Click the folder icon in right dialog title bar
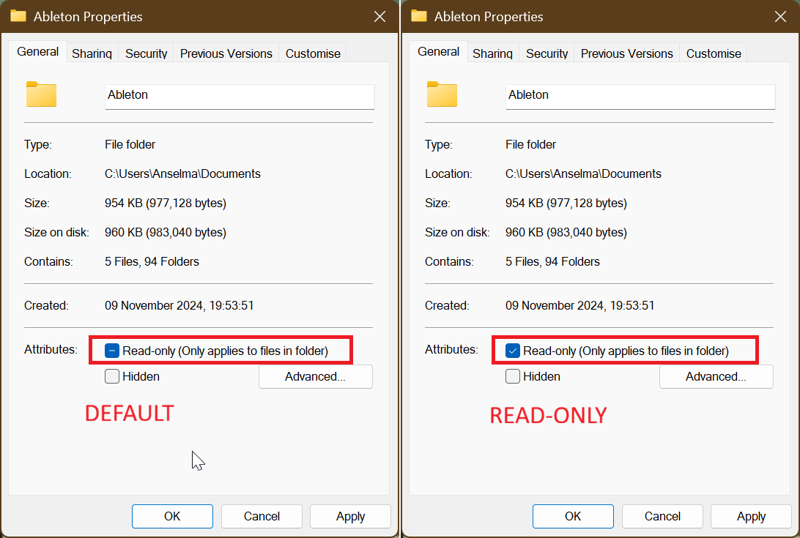 (x=419, y=16)
